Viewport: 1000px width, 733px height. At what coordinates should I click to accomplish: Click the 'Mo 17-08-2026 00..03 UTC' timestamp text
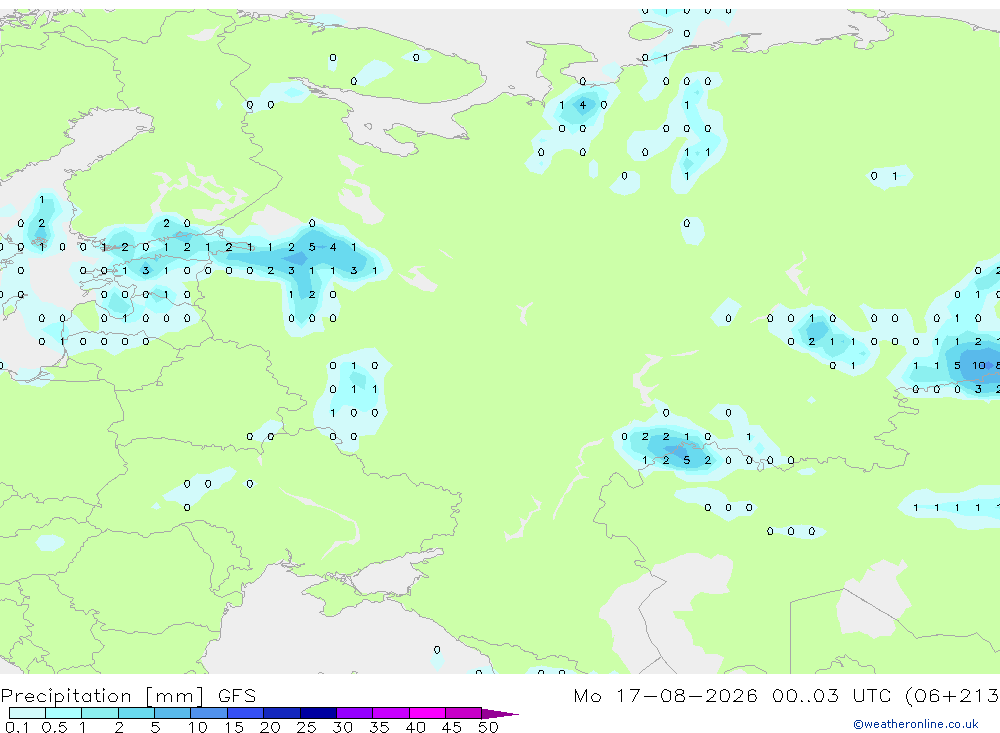[x=735, y=695]
